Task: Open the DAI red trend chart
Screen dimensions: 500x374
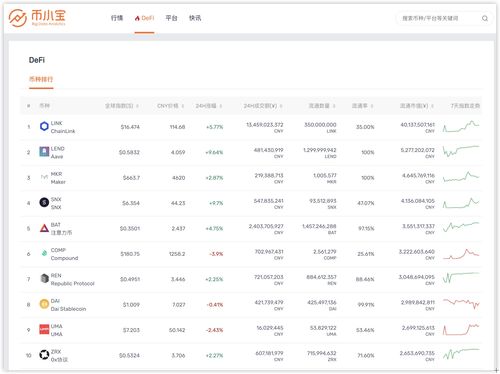Action: pos(461,304)
